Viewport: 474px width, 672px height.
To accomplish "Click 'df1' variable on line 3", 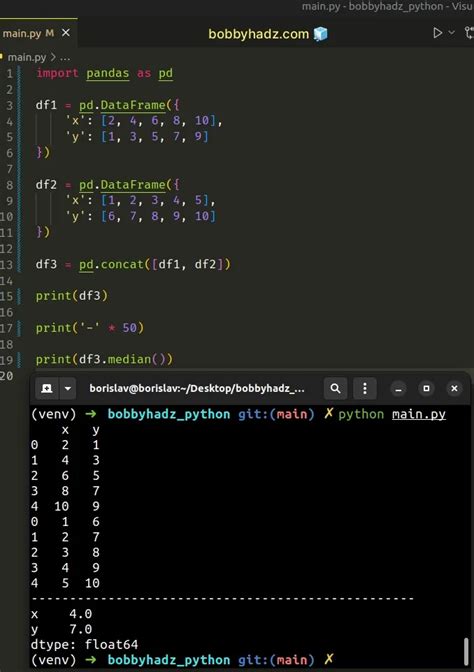I will point(46,105).
